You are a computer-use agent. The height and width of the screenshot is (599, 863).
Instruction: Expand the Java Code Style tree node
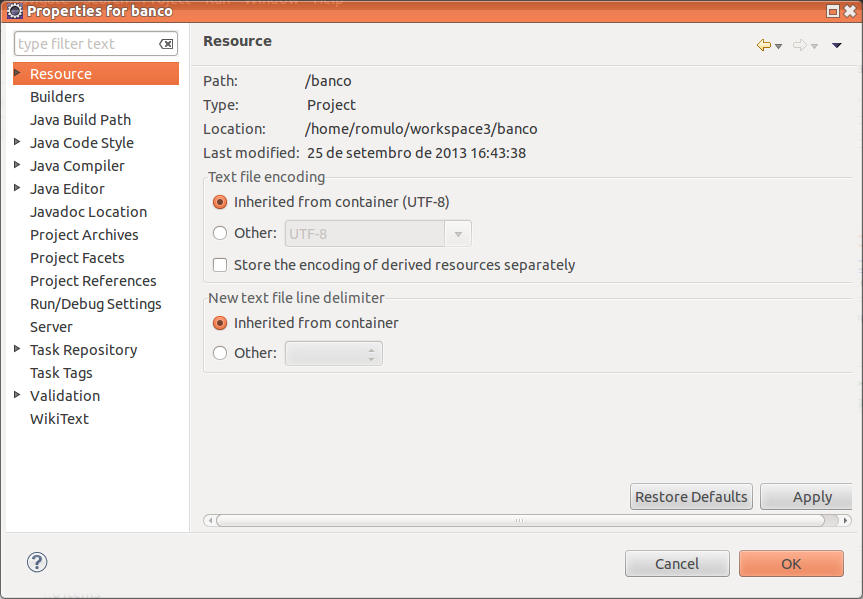point(18,142)
